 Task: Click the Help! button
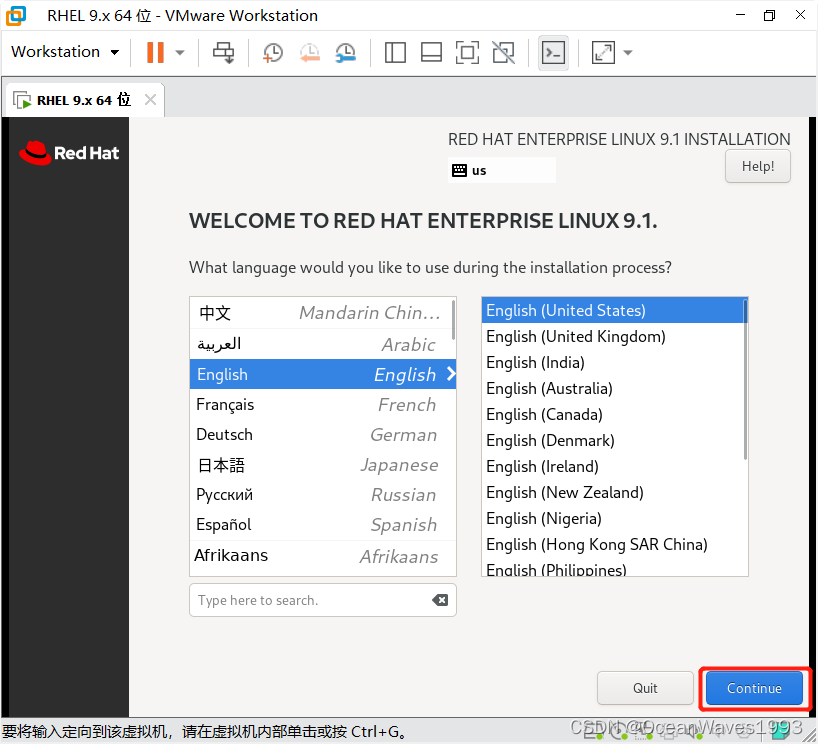point(757,166)
